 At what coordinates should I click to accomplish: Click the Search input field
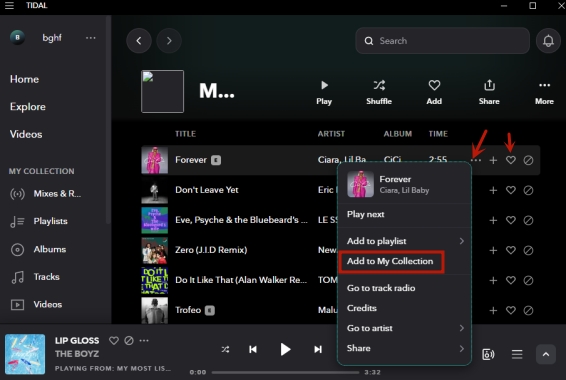click(x=443, y=41)
